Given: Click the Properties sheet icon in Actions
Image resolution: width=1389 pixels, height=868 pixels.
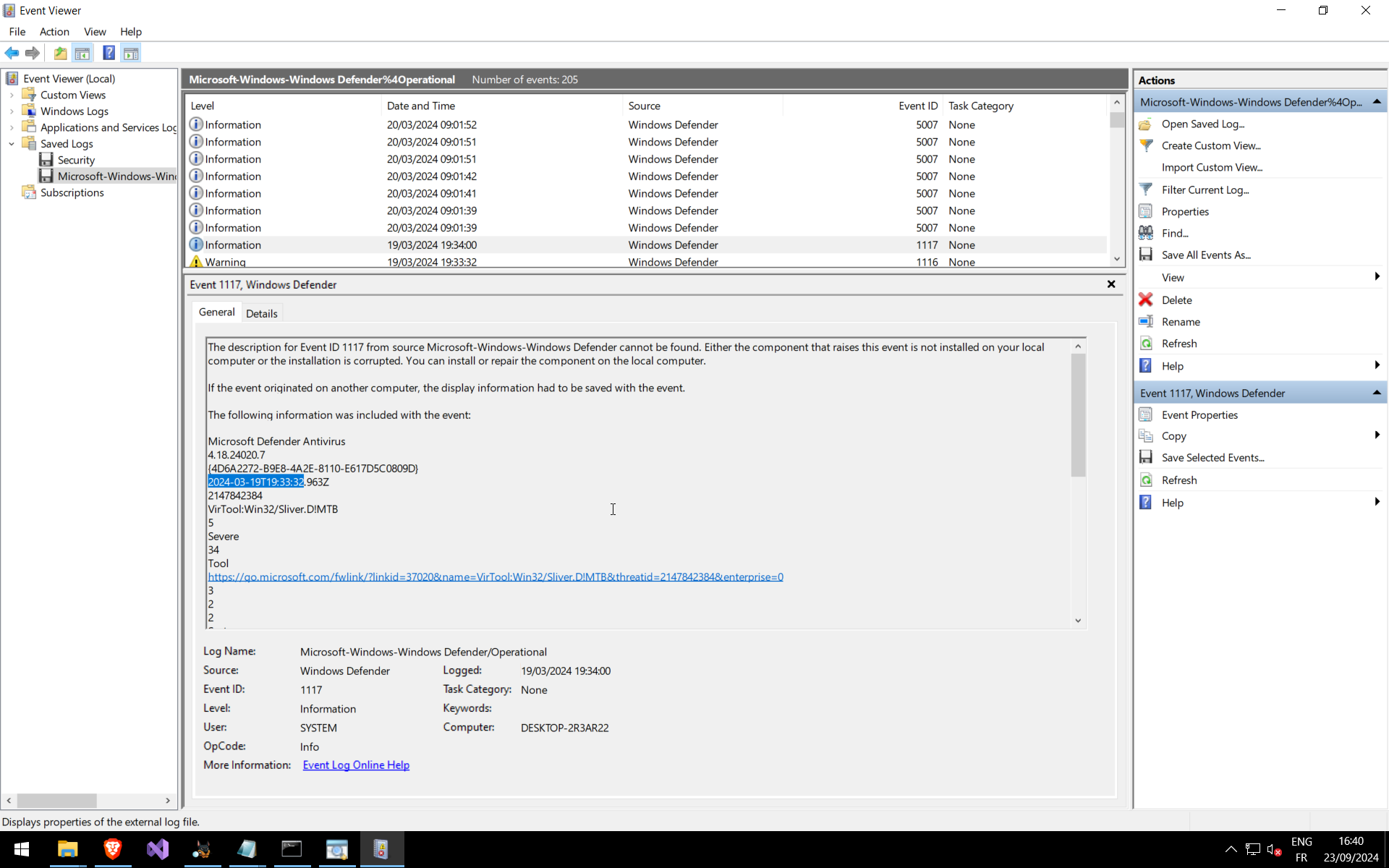Looking at the screenshot, I should click(x=1146, y=212).
